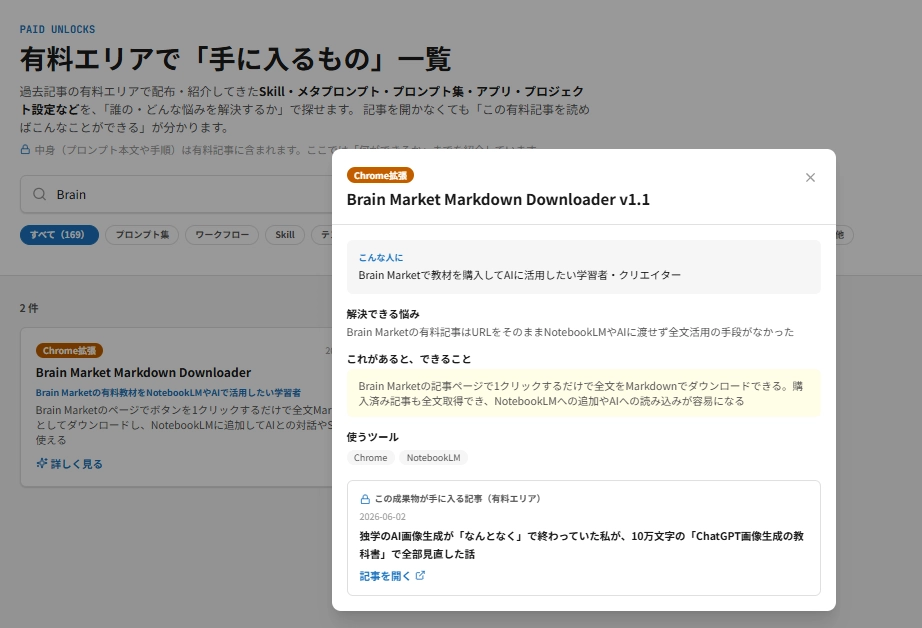Click the PAID UNLOCKS label
Image resolution: width=922 pixels, height=628 pixels.
(57, 29)
